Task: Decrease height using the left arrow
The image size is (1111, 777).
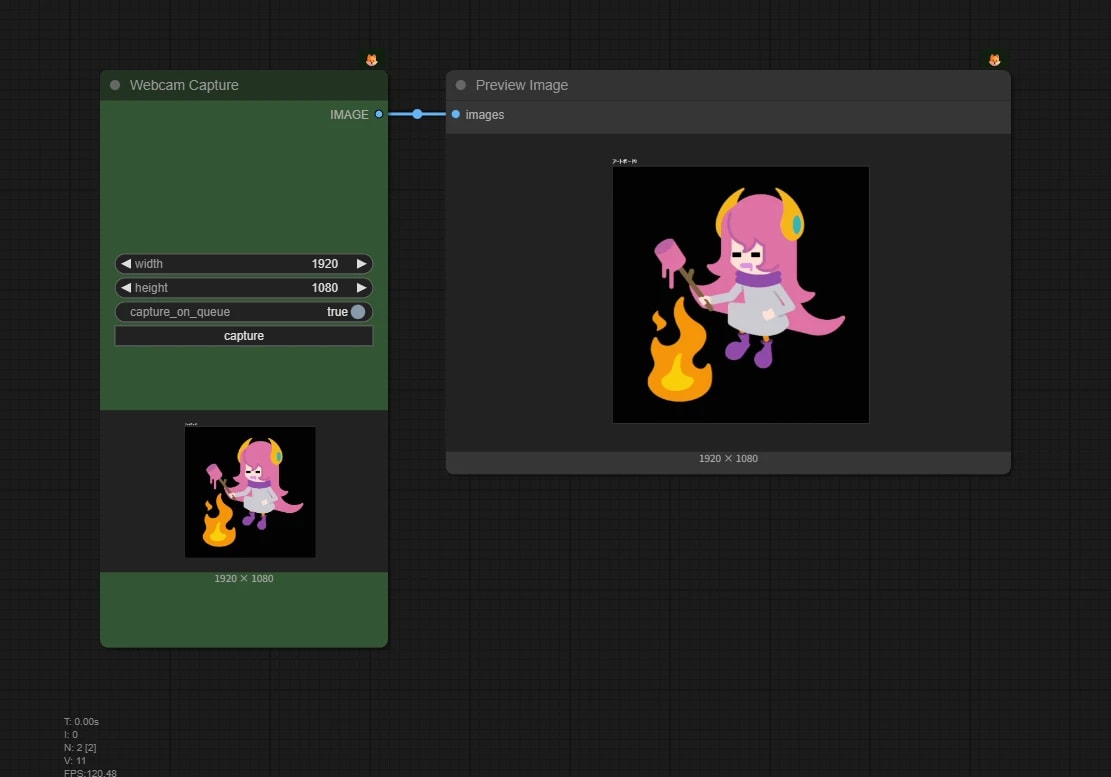Action: [x=126, y=288]
